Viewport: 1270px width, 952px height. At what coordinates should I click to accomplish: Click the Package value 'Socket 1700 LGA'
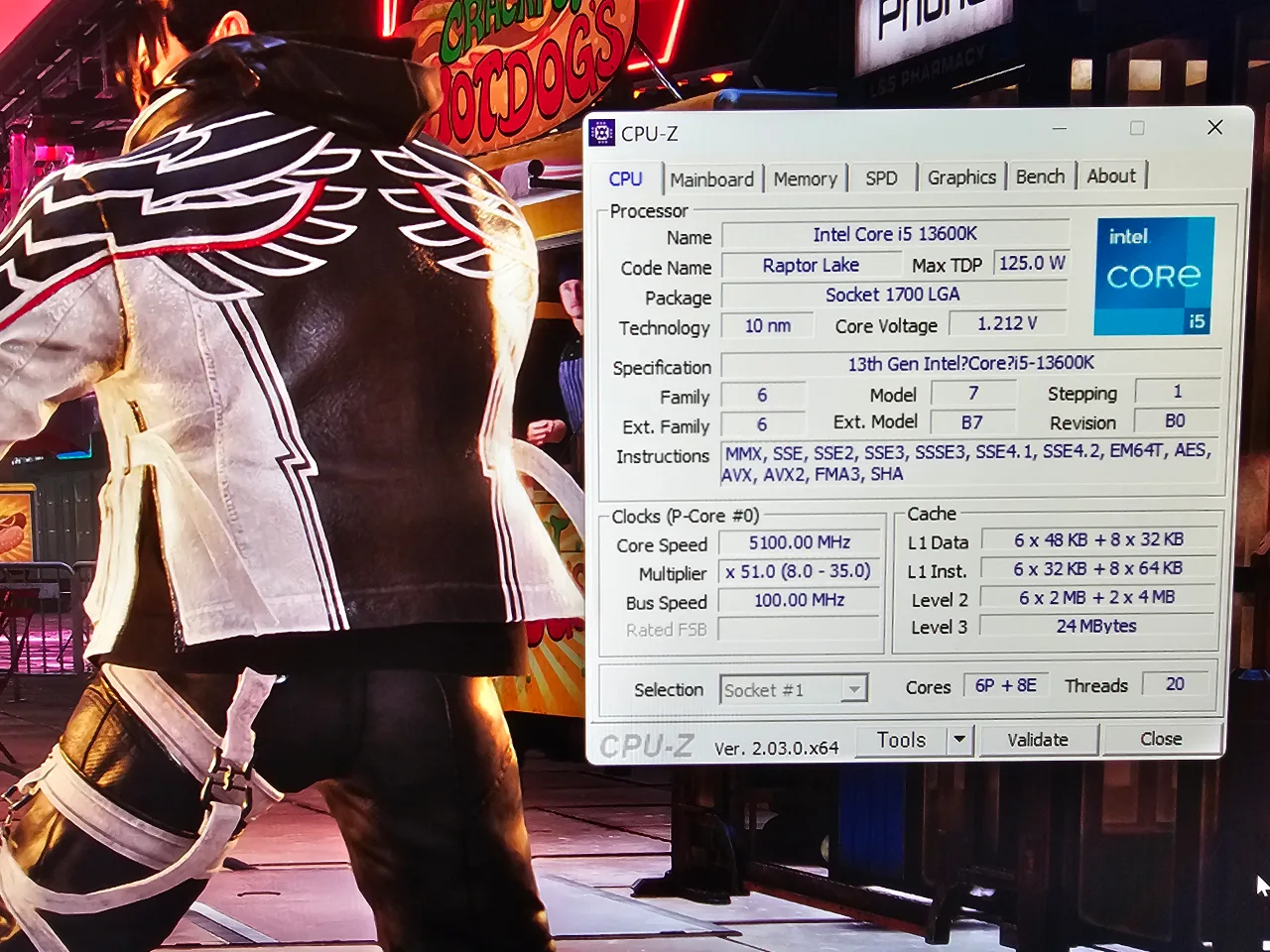[x=893, y=295]
